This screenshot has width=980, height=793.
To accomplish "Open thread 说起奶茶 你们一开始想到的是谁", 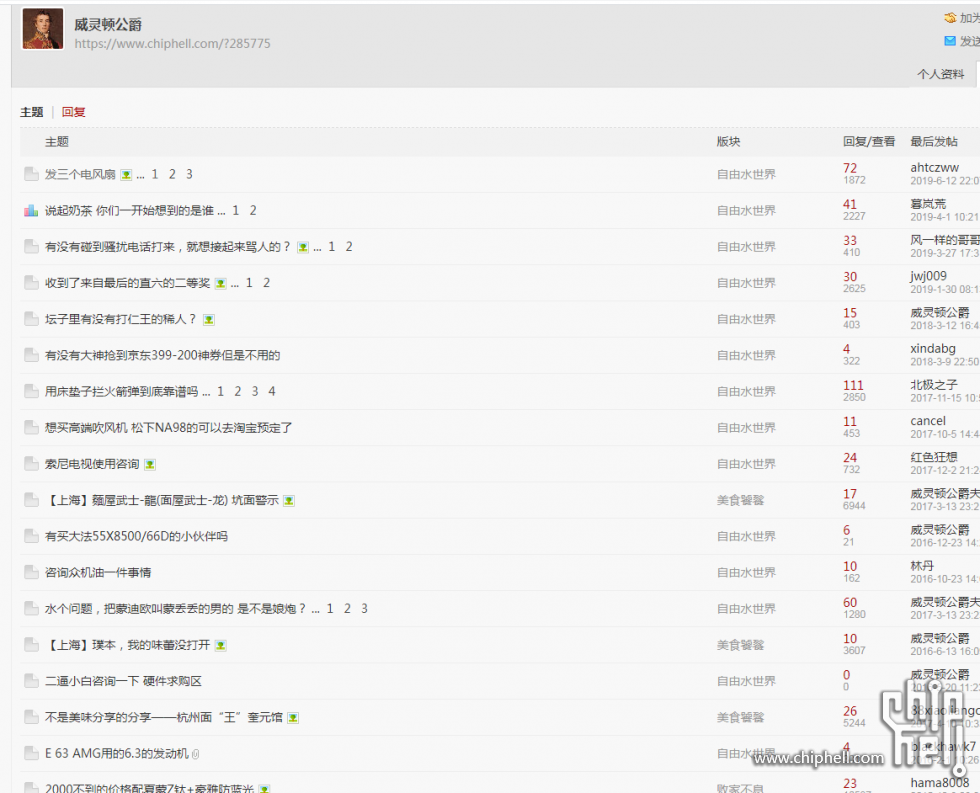I will [129, 211].
